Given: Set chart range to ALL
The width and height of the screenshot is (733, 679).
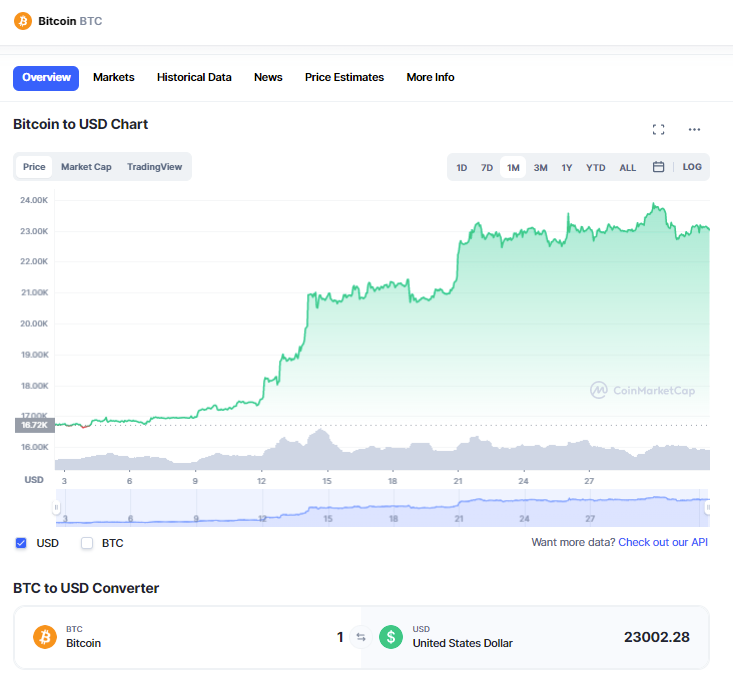Looking at the screenshot, I should pyautogui.click(x=627, y=167).
